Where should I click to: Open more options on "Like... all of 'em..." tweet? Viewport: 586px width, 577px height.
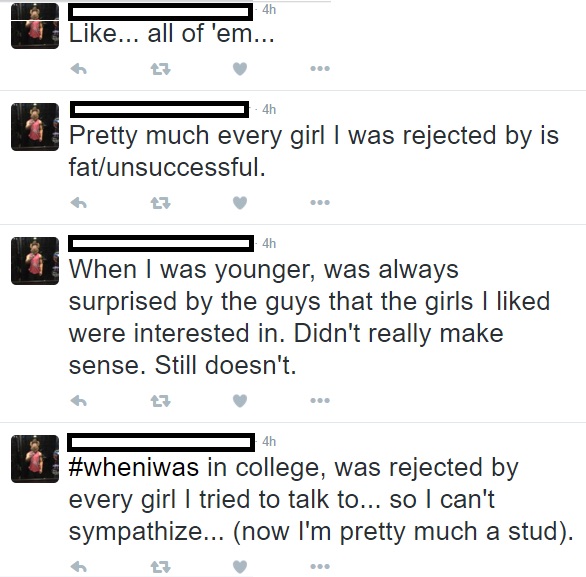coord(320,68)
